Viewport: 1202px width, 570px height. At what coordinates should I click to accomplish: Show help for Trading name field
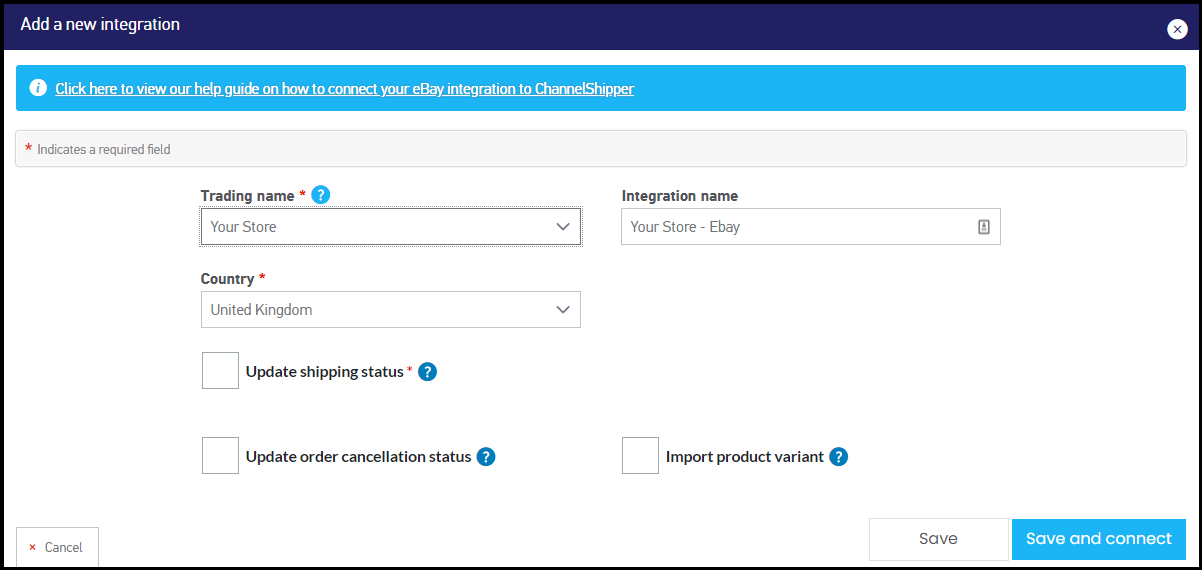(320, 195)
